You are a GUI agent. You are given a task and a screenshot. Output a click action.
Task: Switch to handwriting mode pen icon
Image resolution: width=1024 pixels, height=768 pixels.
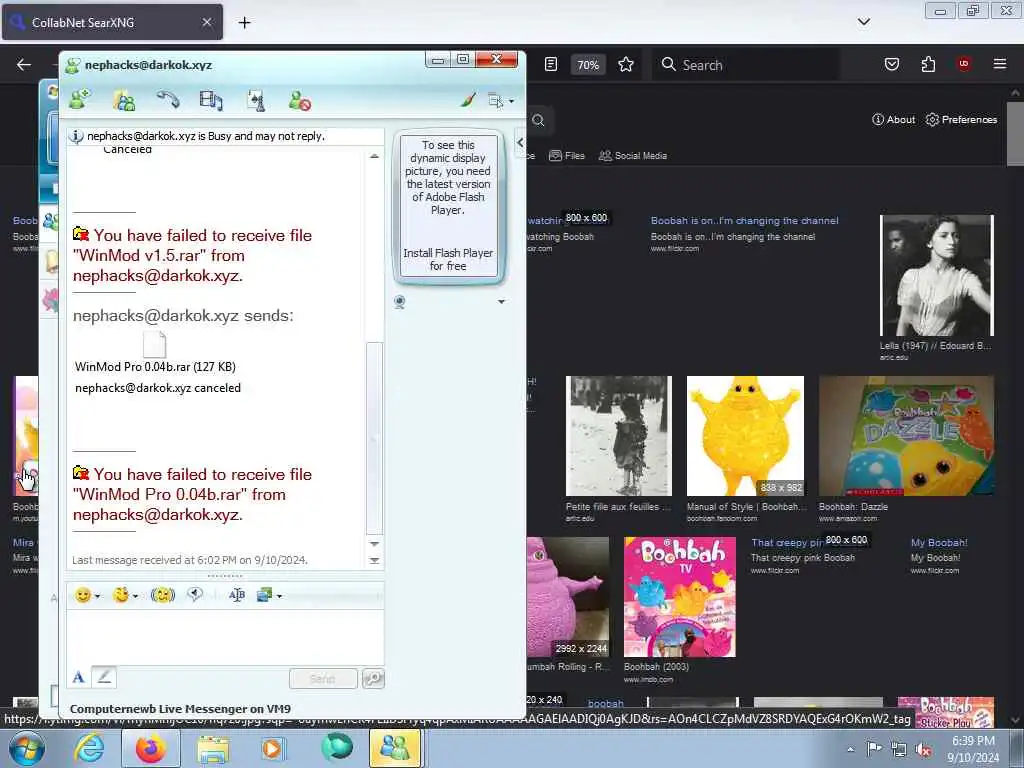tap(104, 677)
